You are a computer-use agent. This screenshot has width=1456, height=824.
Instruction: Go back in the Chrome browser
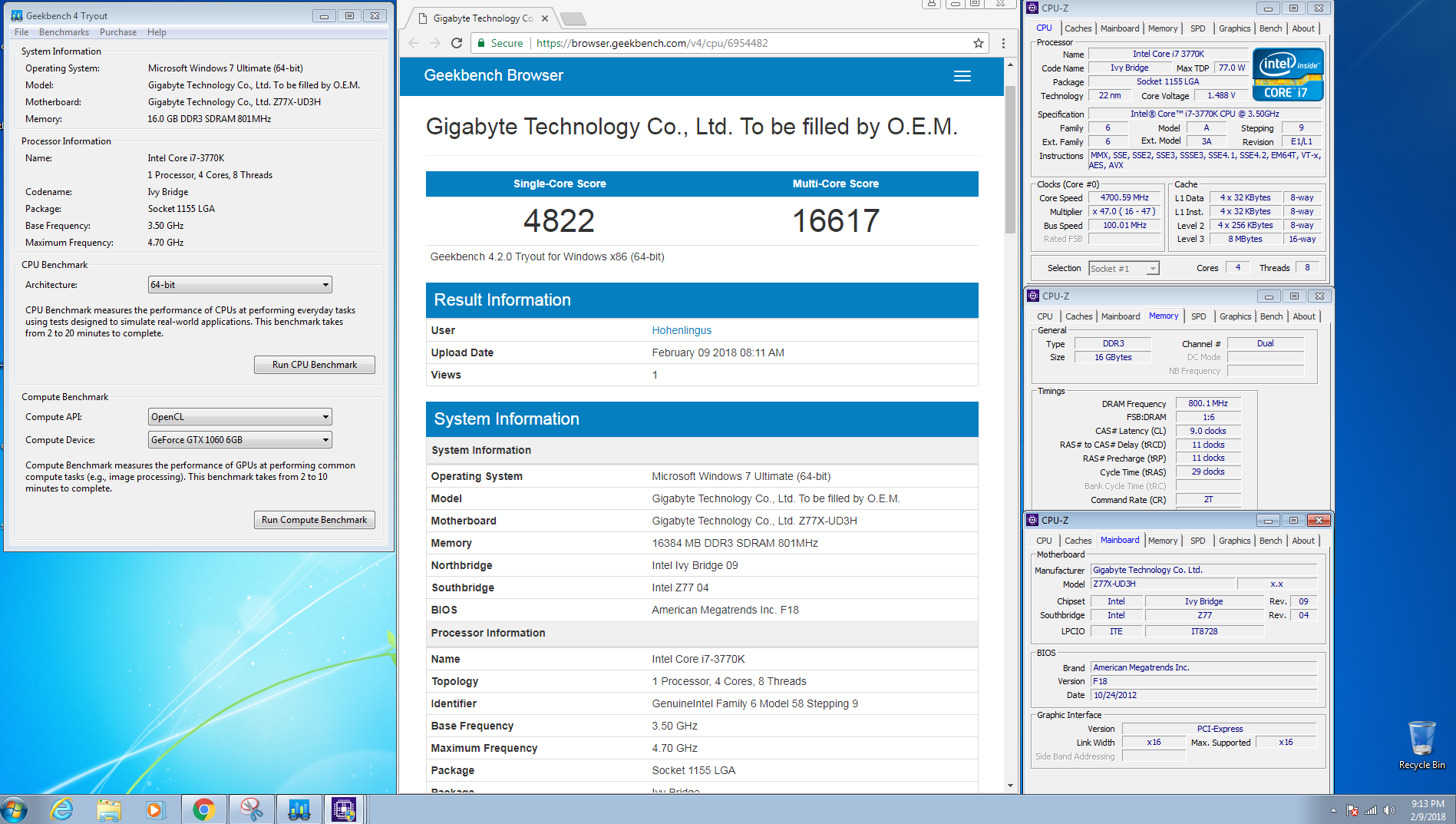414,43
